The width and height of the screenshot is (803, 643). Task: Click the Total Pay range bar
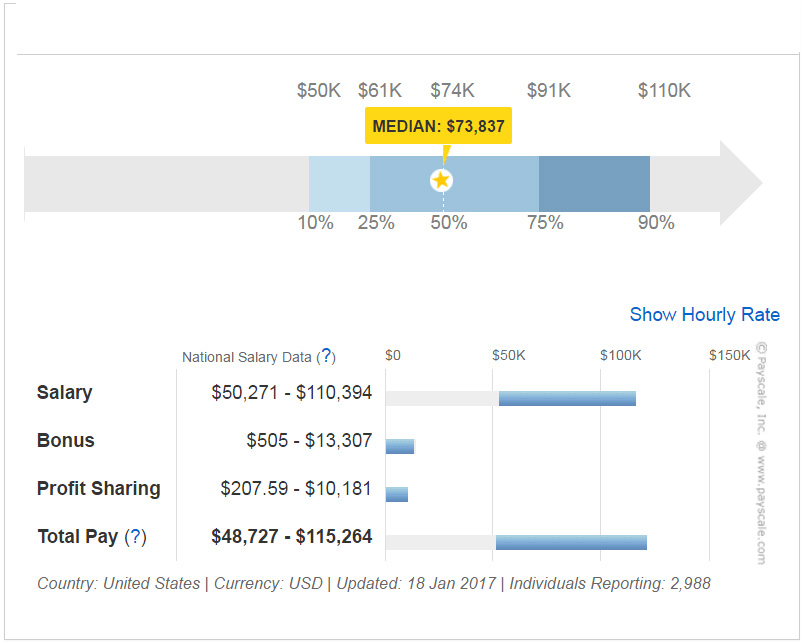[x=571, y=542]
